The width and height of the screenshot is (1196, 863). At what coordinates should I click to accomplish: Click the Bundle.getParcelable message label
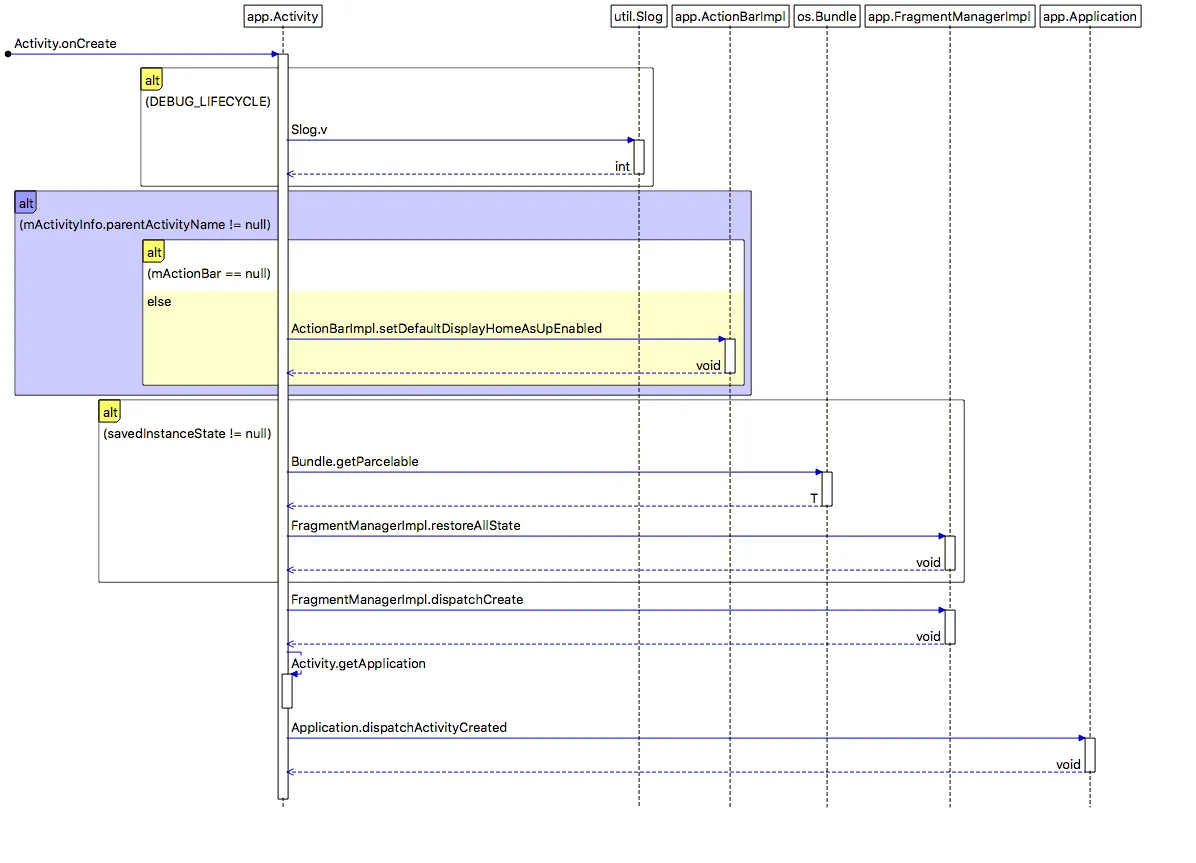pyautogui.click(x=355, y=462)
